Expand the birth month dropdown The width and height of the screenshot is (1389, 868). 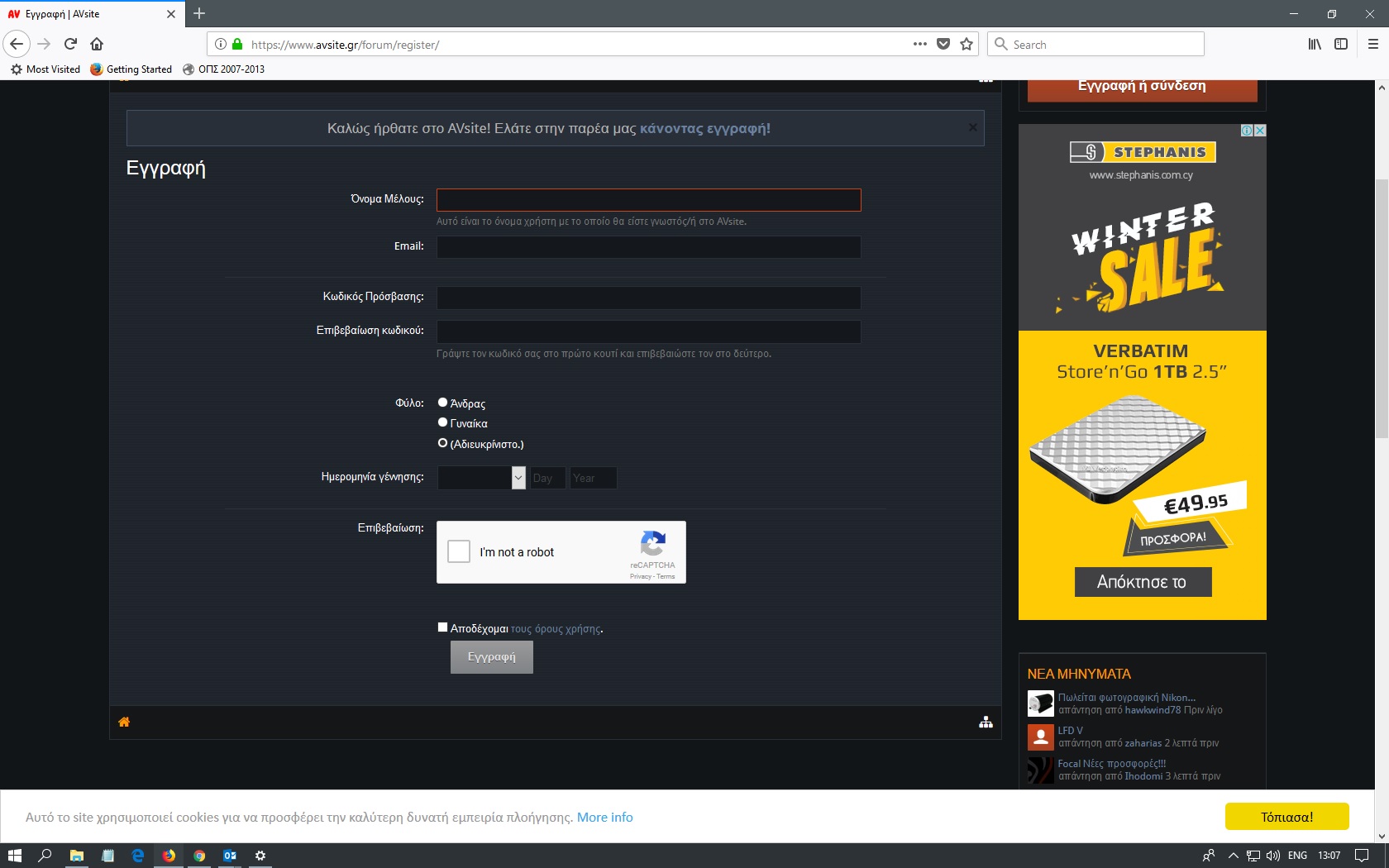pos(518,478)
